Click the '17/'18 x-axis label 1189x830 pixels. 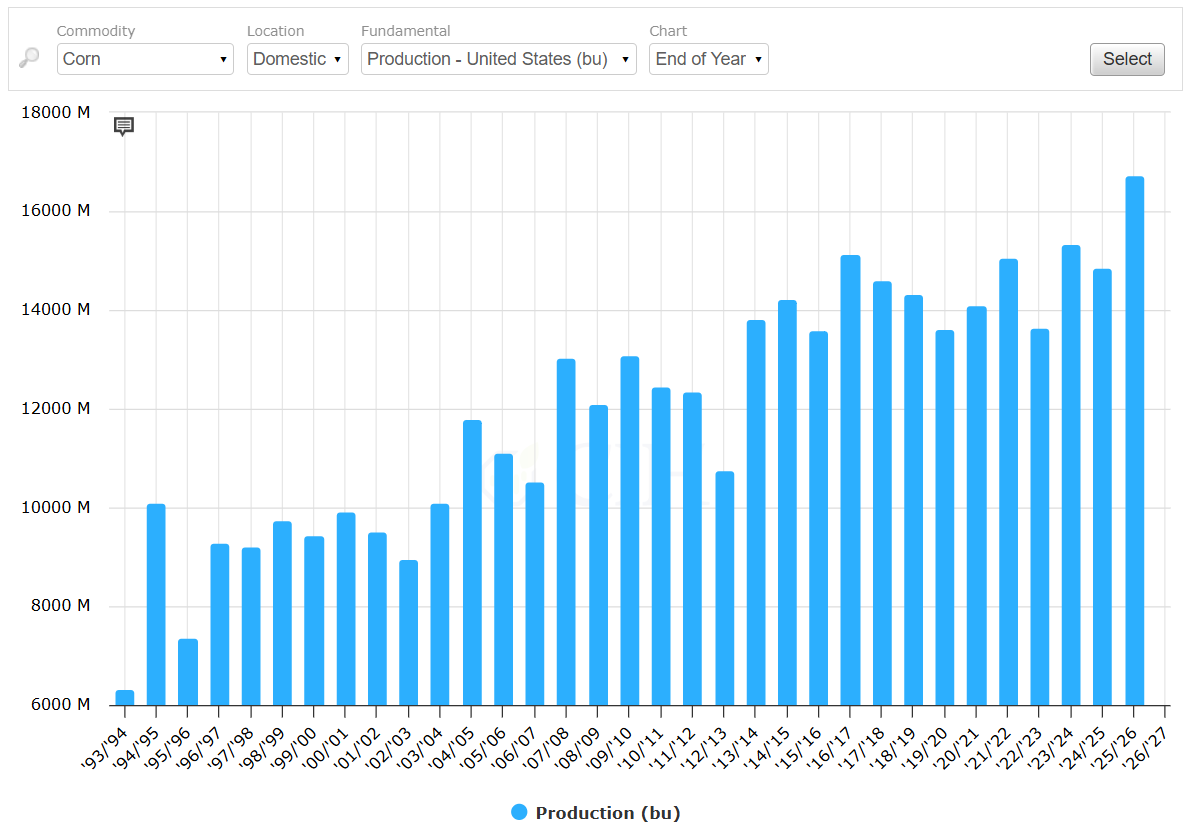tap(861, 748)
